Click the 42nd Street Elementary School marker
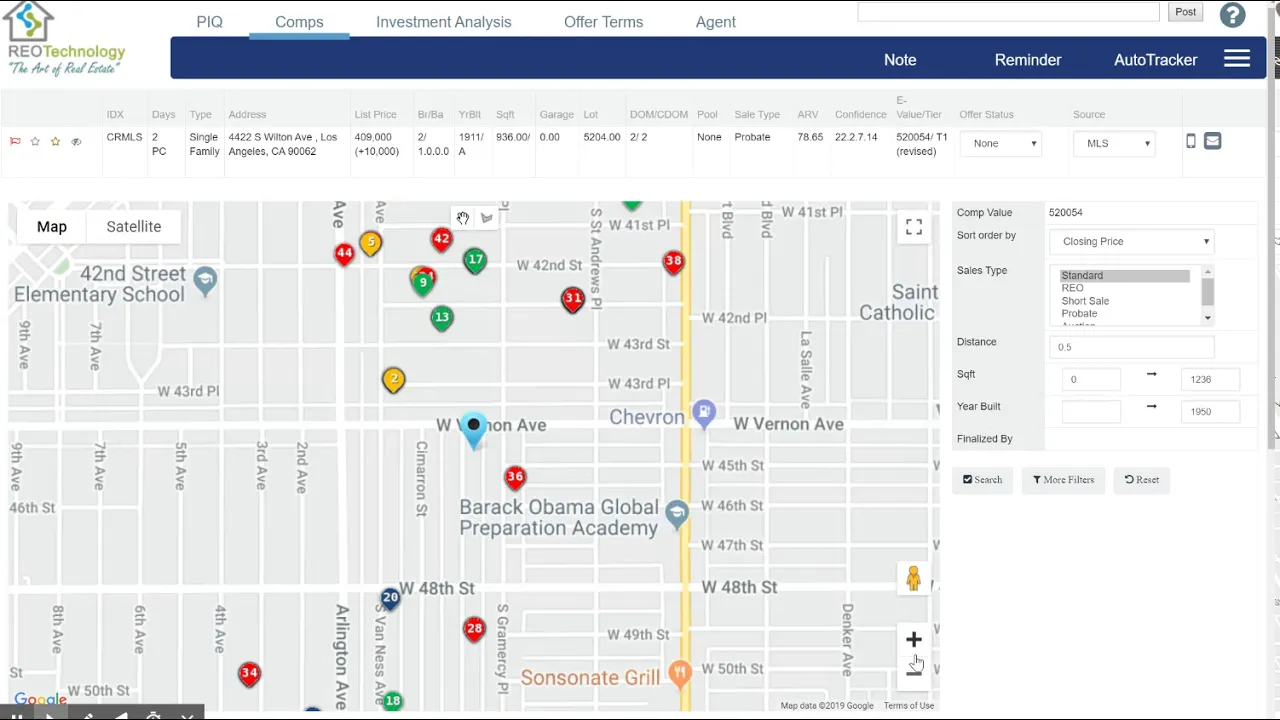 (206, 281)
